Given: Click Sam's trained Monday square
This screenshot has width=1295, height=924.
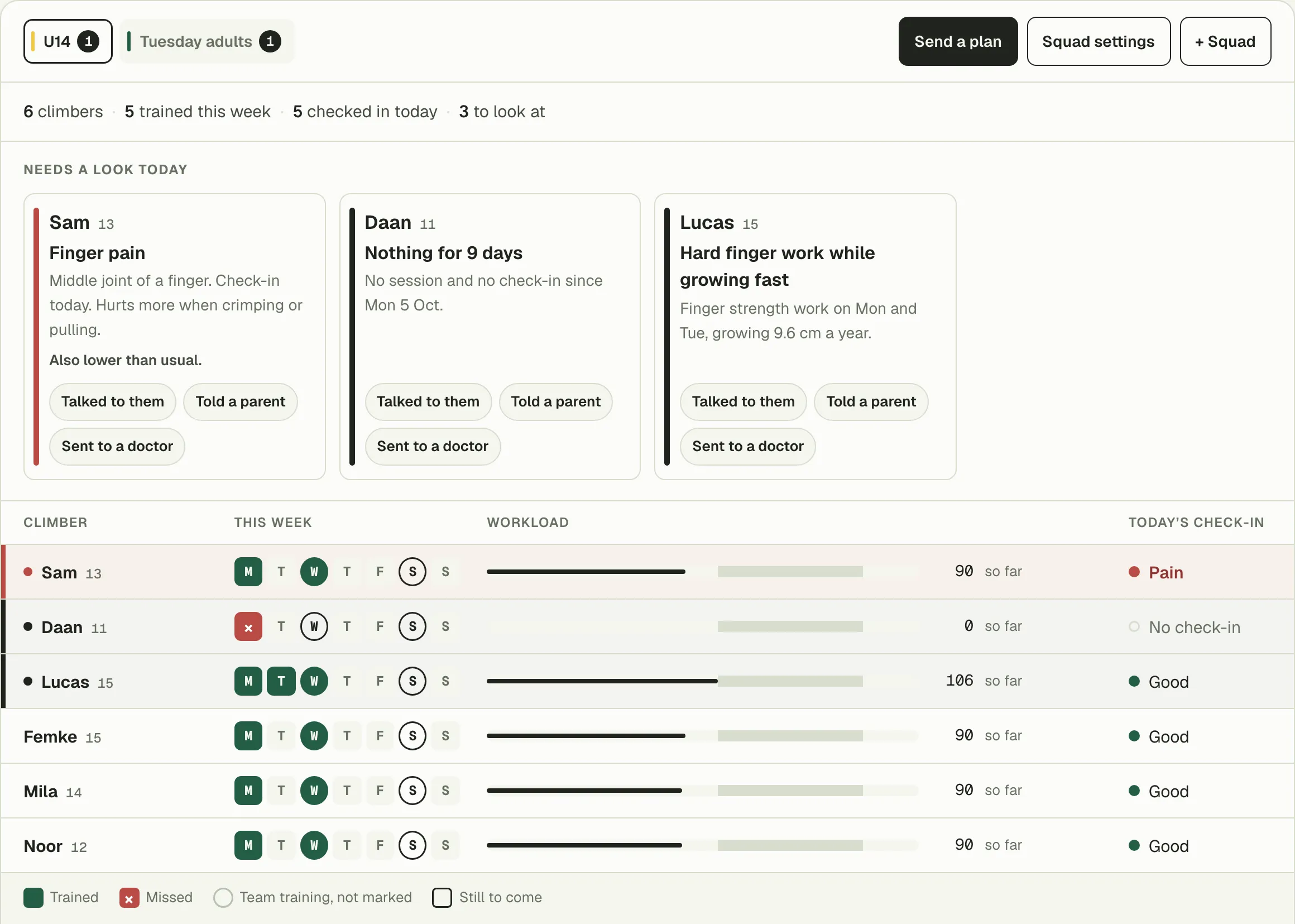Looking at the screenshot, I should [x=248, y=572].
